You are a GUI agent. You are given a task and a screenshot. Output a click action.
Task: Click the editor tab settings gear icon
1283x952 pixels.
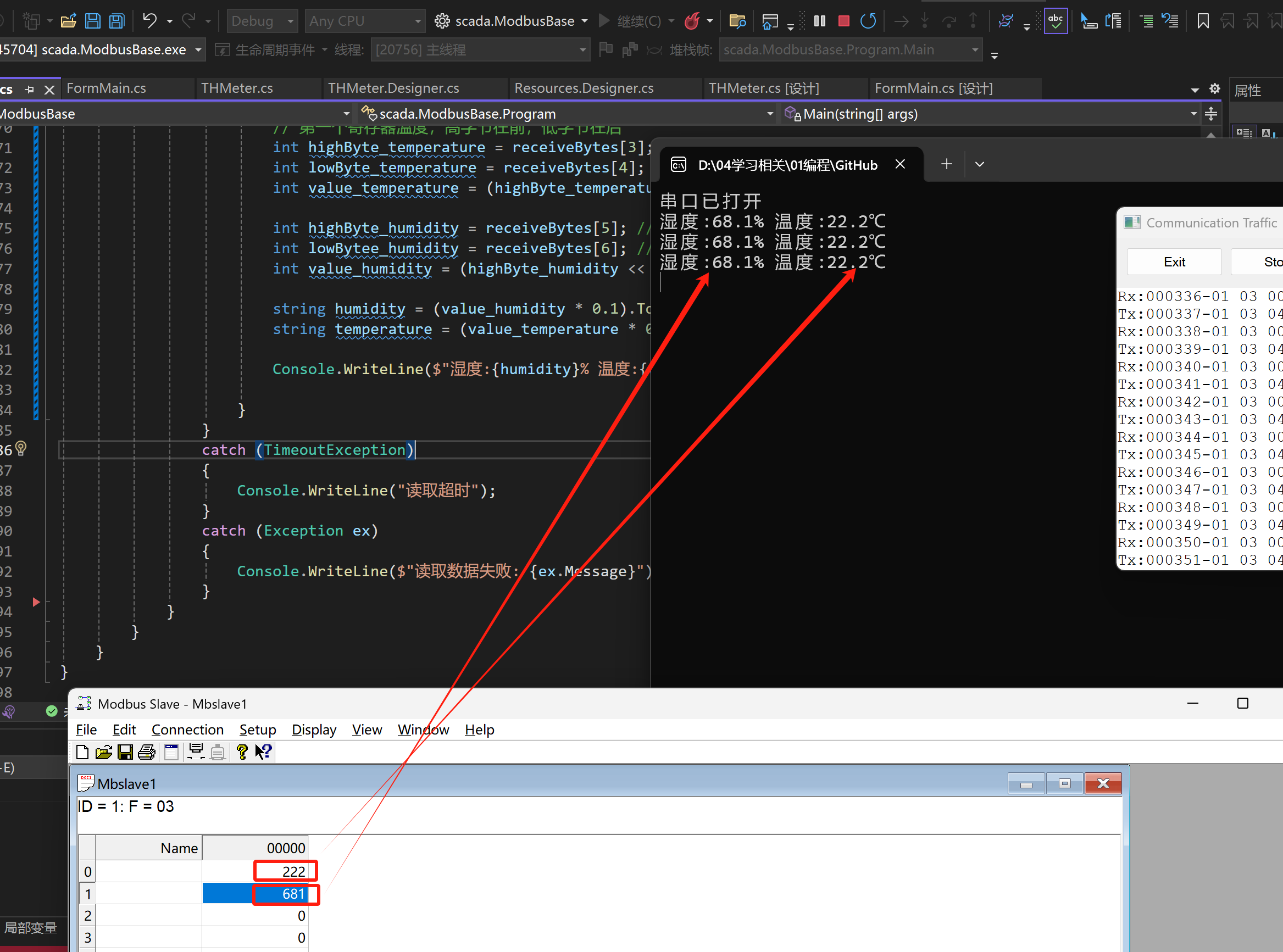pyautogui.click(x=1214, y=88)
